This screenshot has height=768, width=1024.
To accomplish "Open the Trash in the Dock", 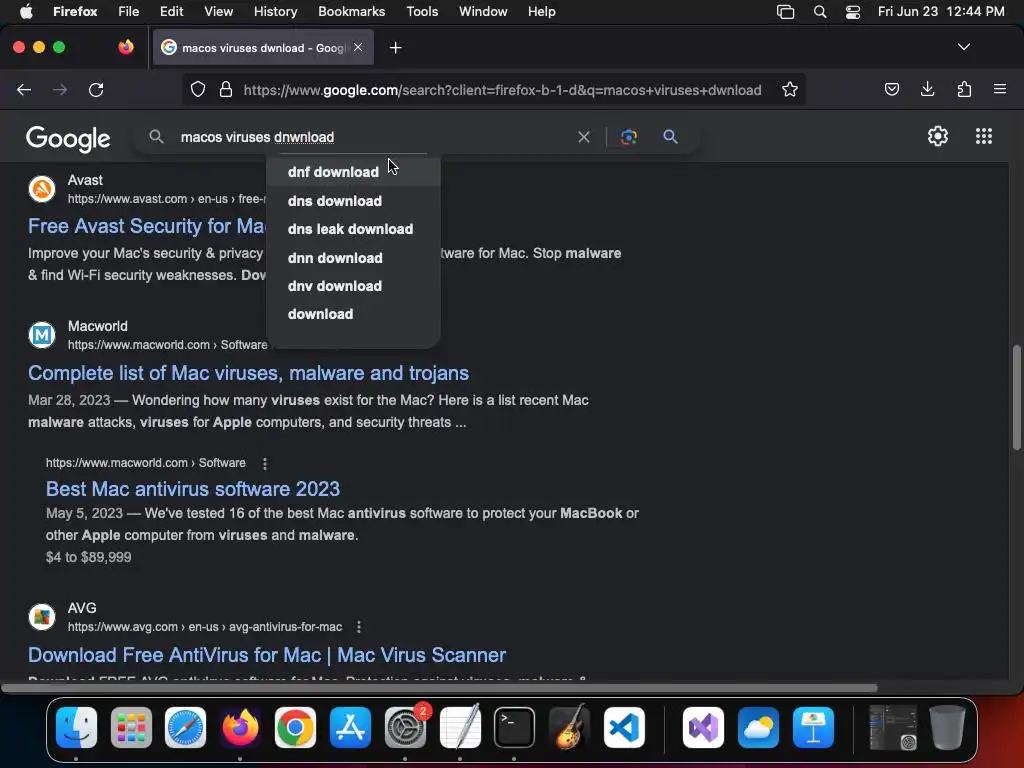I will tap(948, 727).
